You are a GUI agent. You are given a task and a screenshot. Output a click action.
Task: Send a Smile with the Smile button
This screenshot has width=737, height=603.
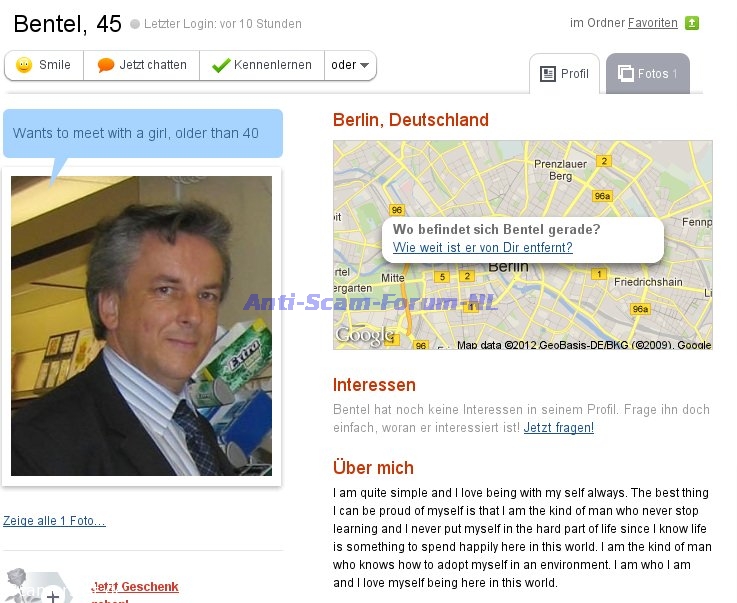(x=44, y=65)
